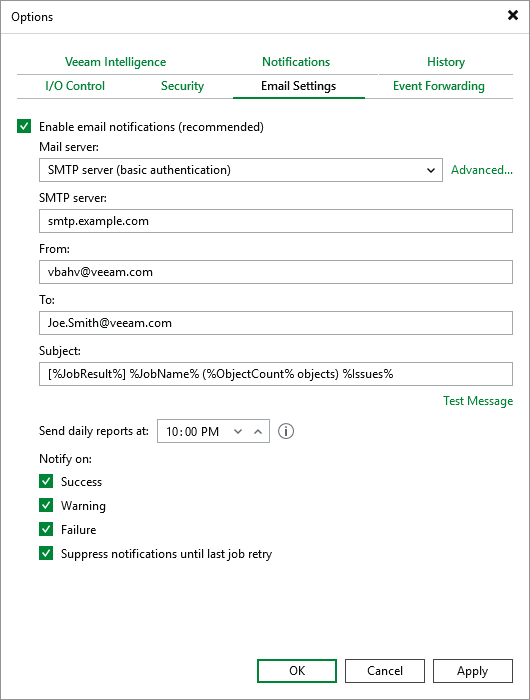530x700 pixels.
Task: Click the To field containing Joe.Smith@veeam.com
Action: [x=276, y=323]
